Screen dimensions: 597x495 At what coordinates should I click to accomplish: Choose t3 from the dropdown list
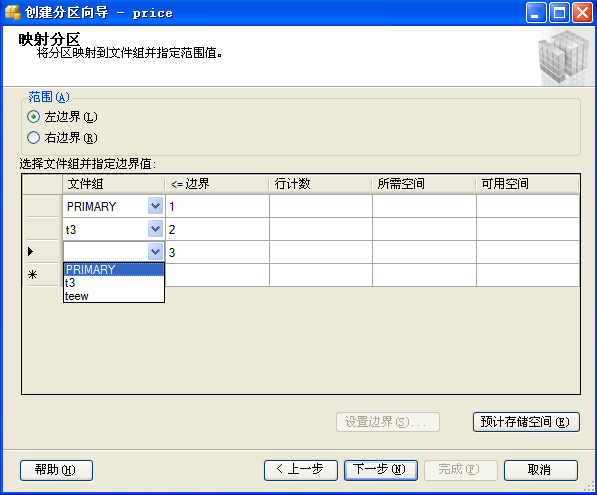(x=114, y=283)
